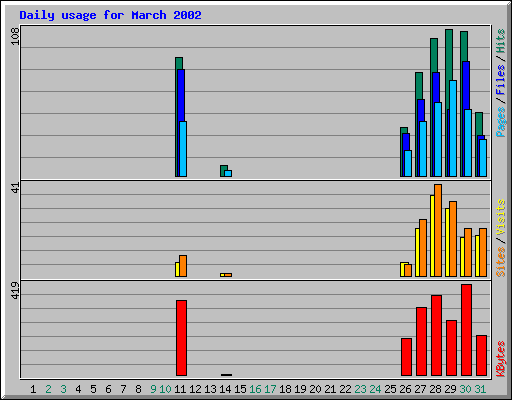Click day 23 on the x-axis

click(360, 389)
